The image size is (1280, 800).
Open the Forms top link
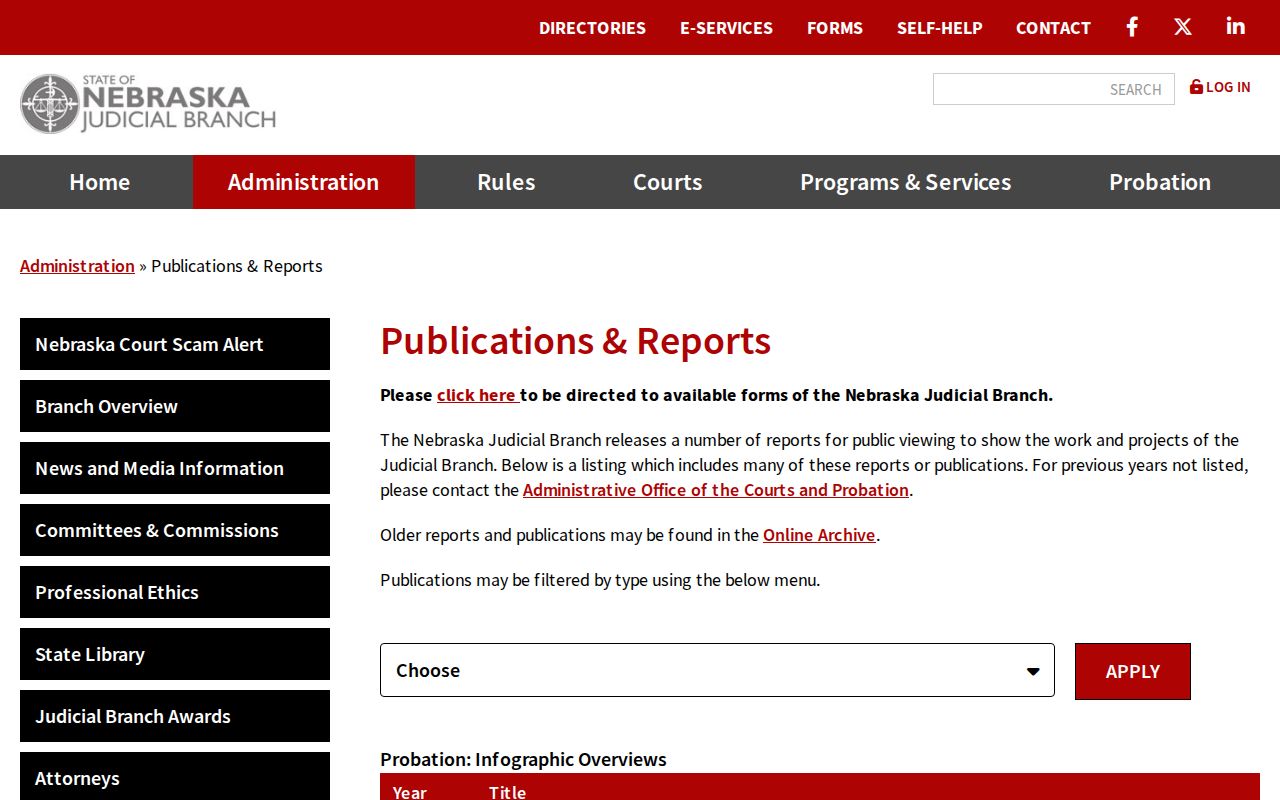[835, 28]
